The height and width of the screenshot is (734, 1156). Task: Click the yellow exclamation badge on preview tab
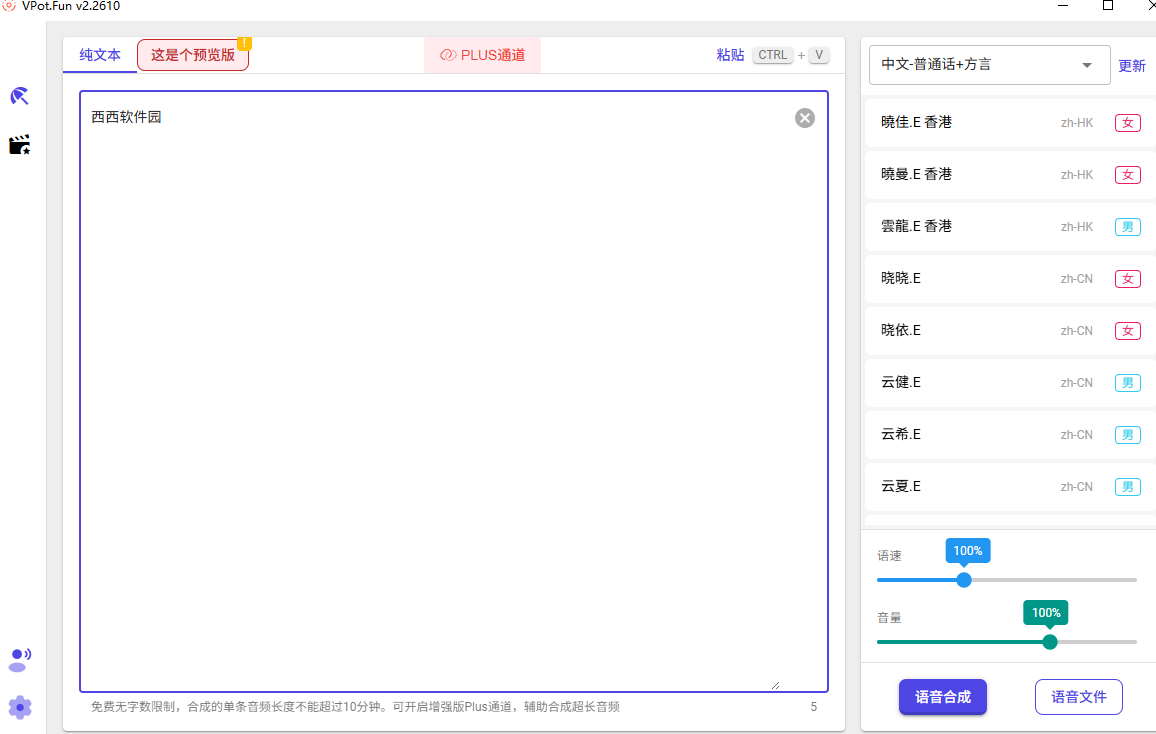click(244, 43)
